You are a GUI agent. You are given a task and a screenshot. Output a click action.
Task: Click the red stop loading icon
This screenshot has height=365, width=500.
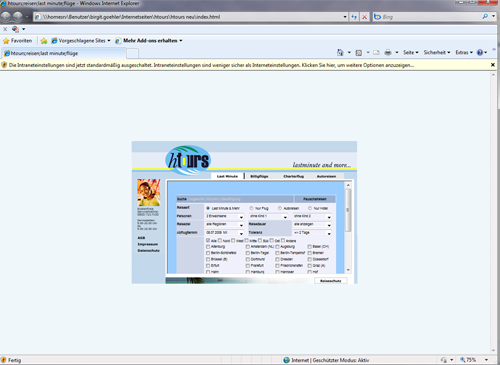click(x=365, y=17)
